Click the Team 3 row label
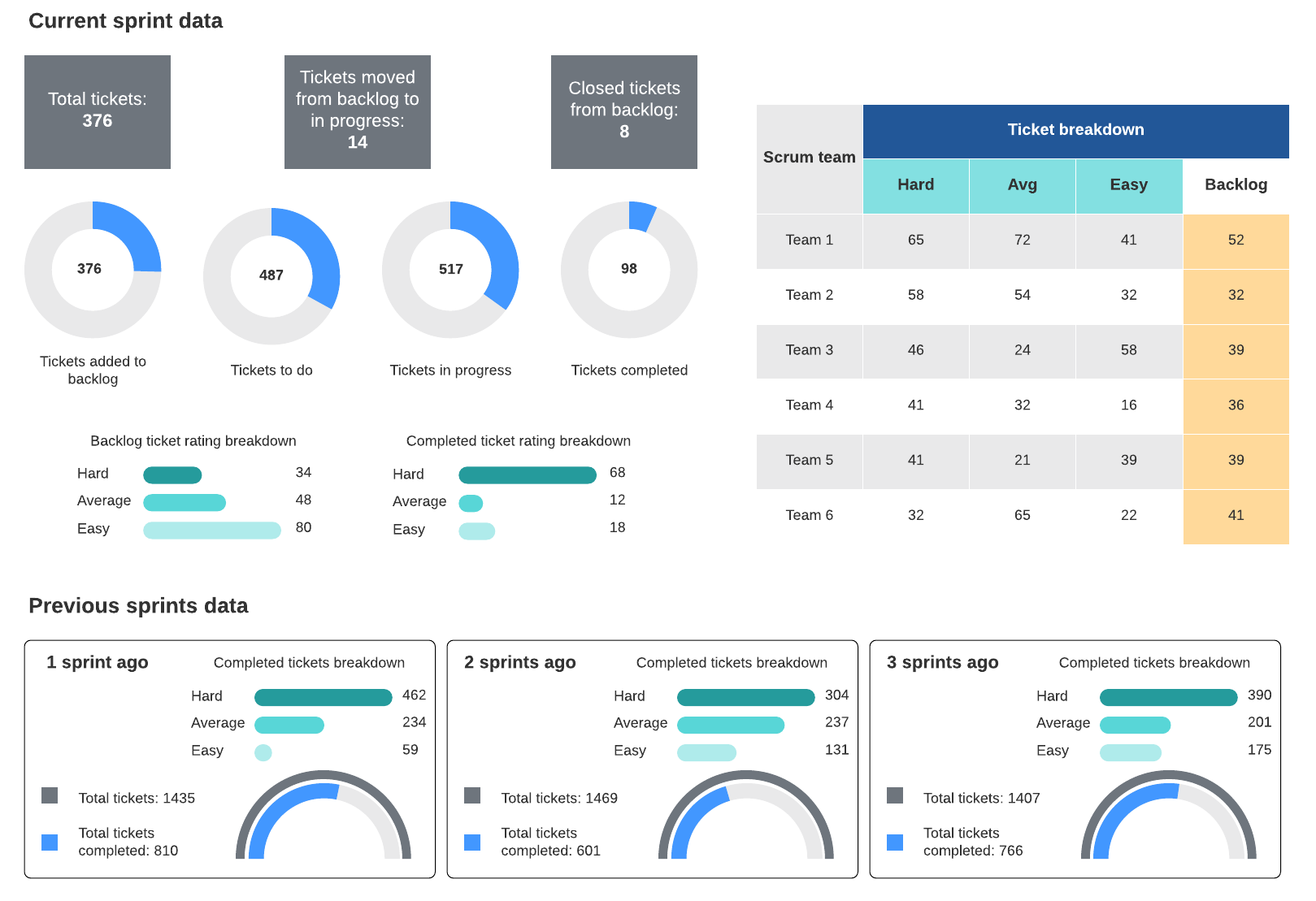Viewport: 1316px width, 901px height. pos(809,350)
